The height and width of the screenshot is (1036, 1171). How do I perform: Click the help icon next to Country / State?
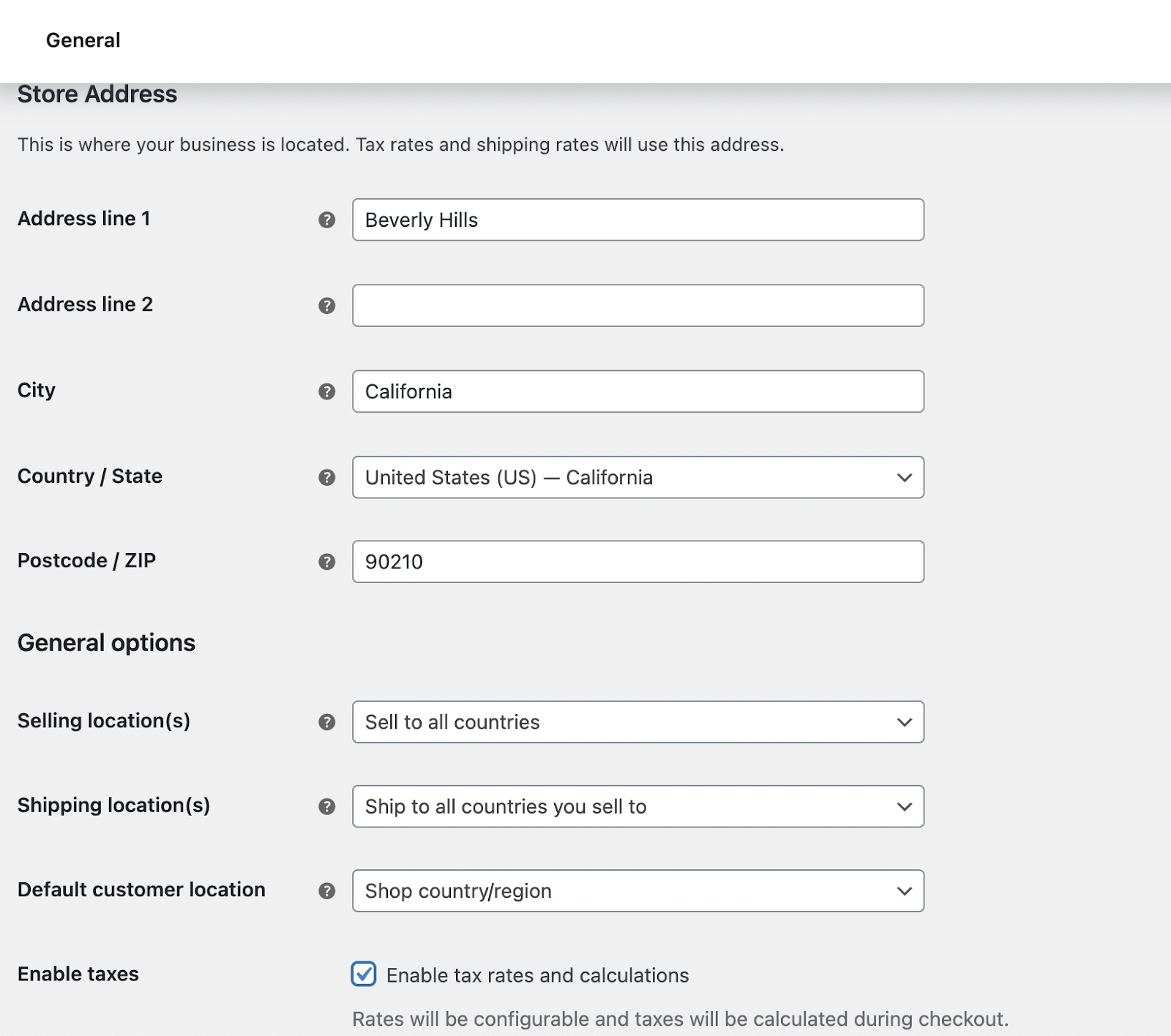point(327,477)
